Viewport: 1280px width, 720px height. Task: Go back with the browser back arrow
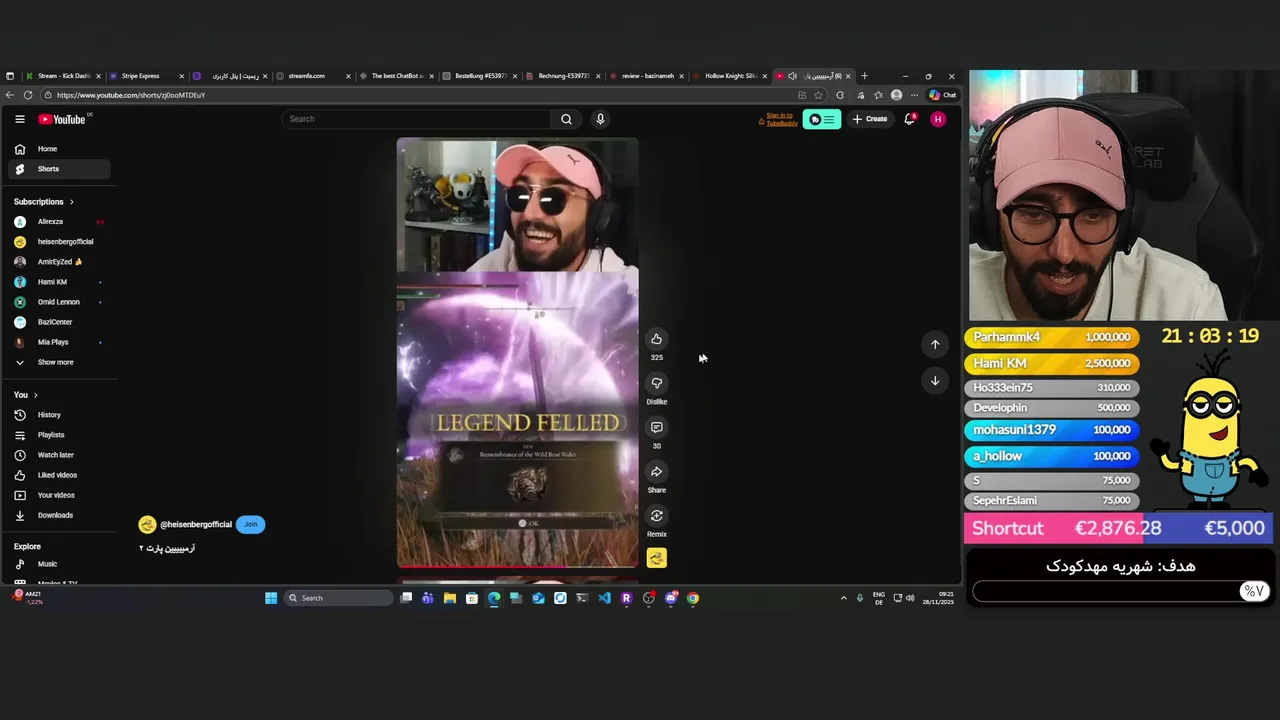pos(9,95)
